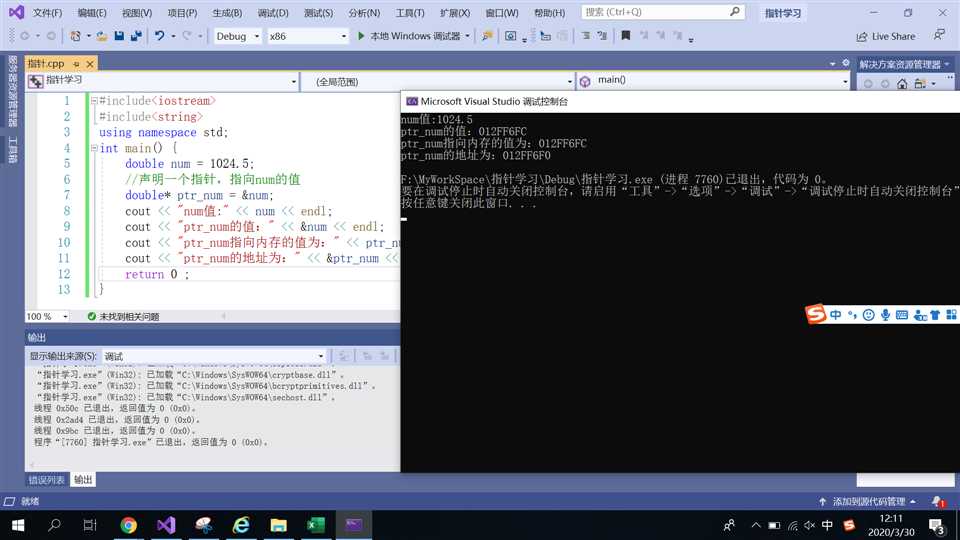Click the search magnifier in the 搜索 box
The width and height of the screenshot is (960, 540).
(x=735, y=12)
